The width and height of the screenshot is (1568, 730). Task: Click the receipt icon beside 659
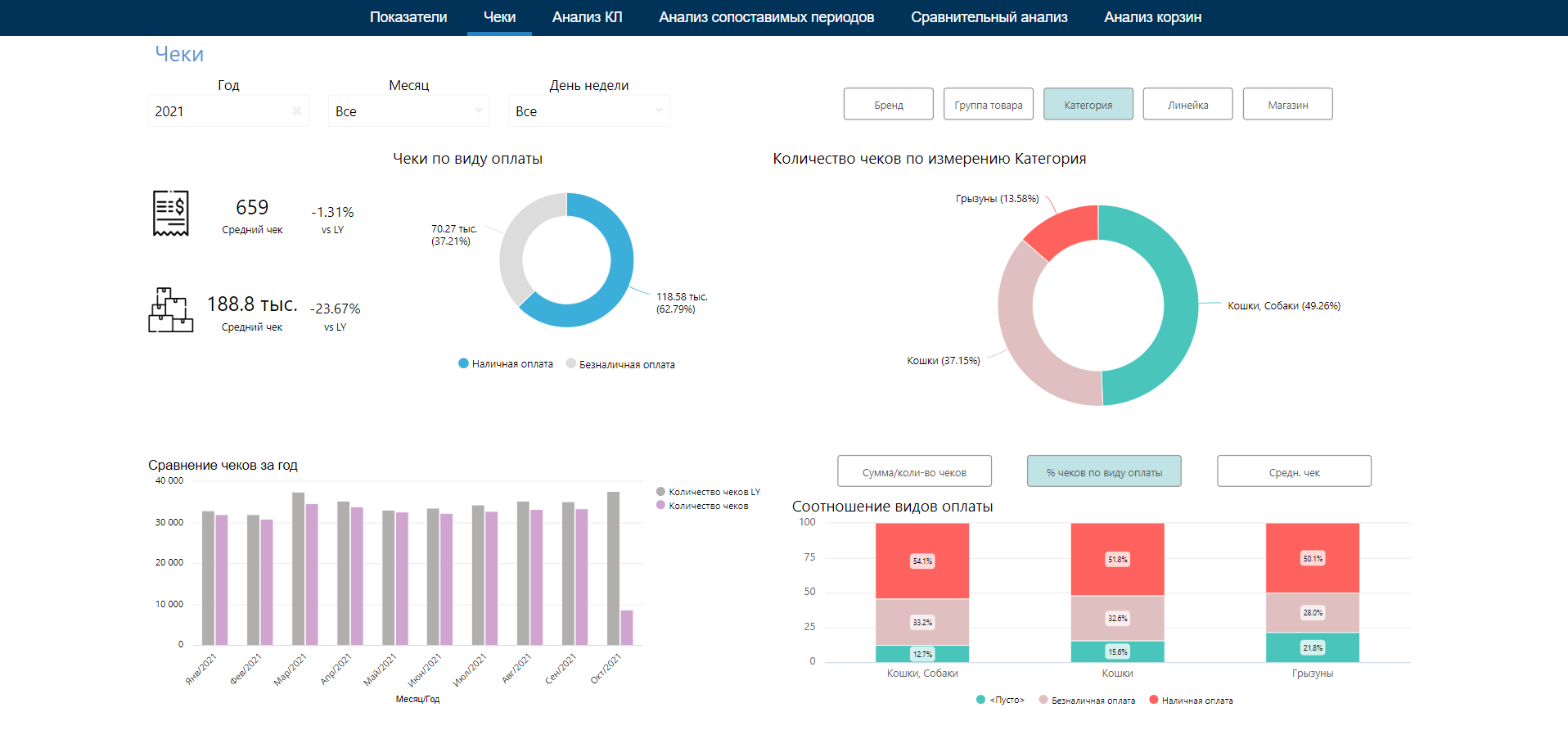point(171,214)
